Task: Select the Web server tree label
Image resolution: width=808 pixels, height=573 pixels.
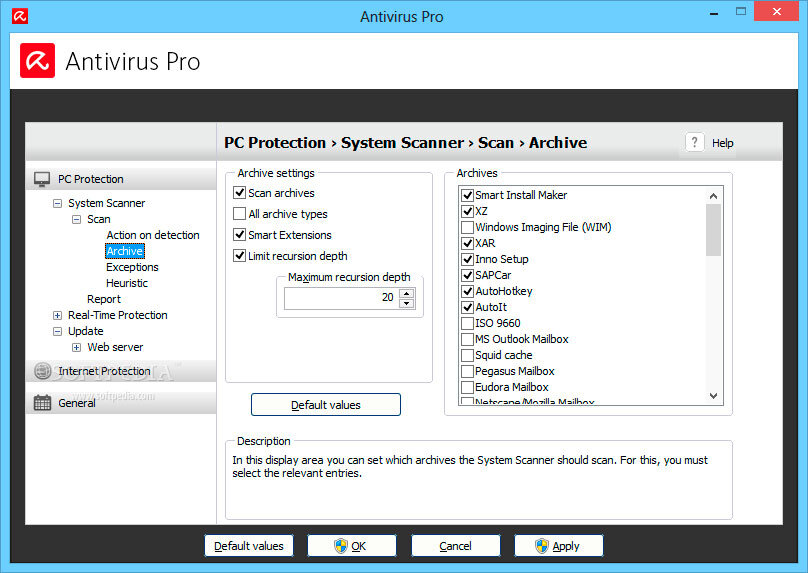Action: (x=115, y=347)
